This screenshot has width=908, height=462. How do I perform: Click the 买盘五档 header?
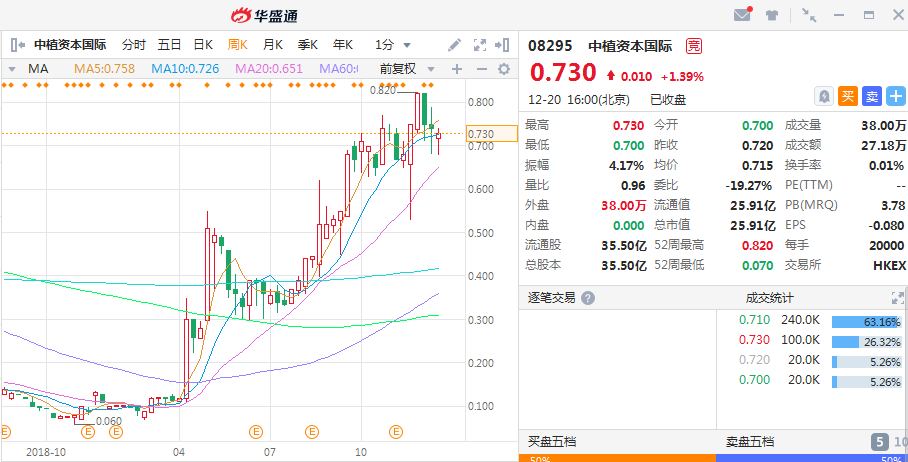point(552,442)
